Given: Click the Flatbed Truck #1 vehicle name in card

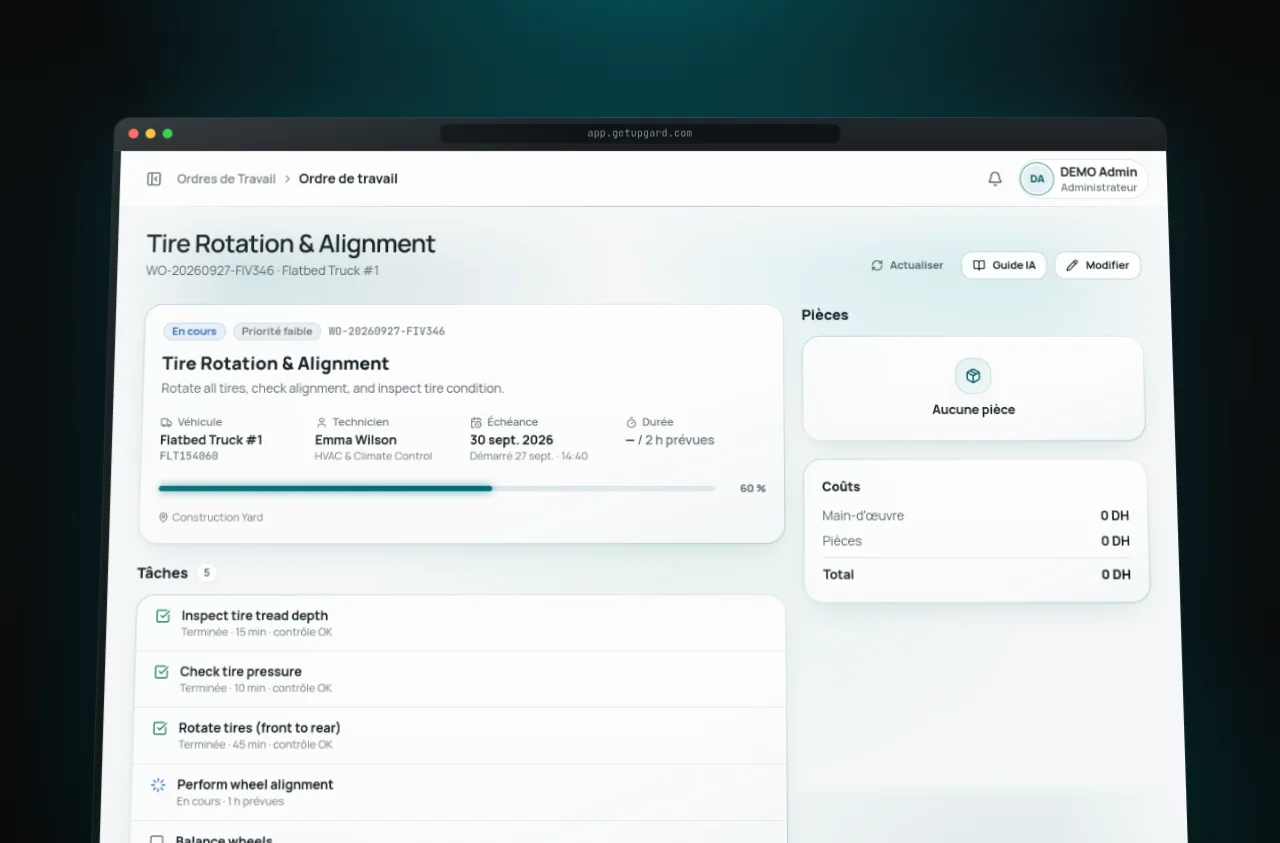Looking at the screenshot, I should tap(211, 440).
